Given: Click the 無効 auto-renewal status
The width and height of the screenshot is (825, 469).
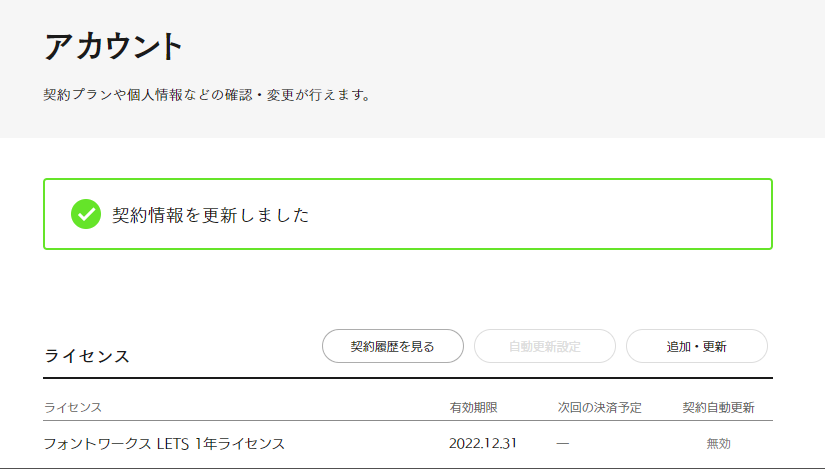Looking at the screenshot, I should [x=718, y=443].
